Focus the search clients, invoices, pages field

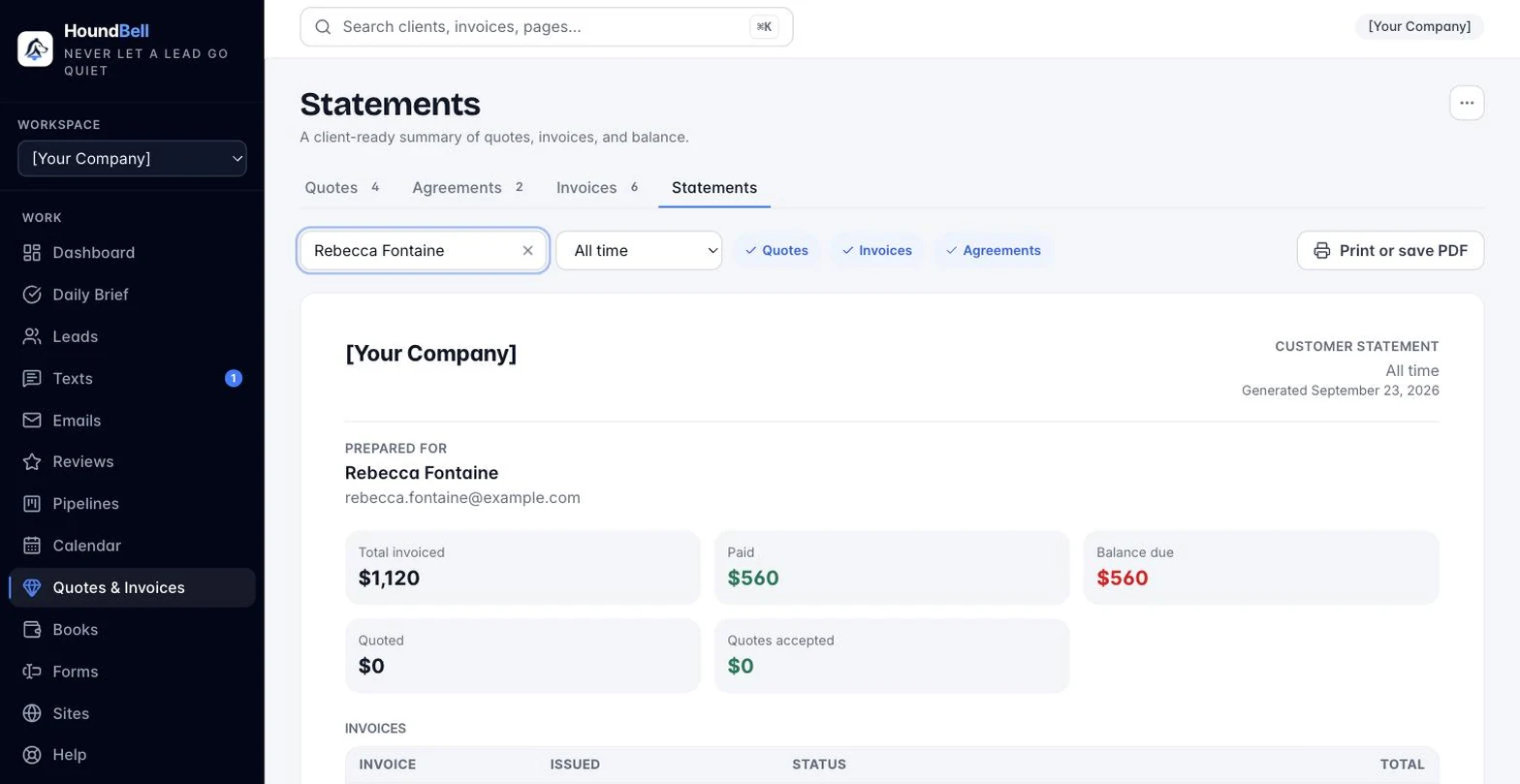pyautogui.click(x=547, y=27)
